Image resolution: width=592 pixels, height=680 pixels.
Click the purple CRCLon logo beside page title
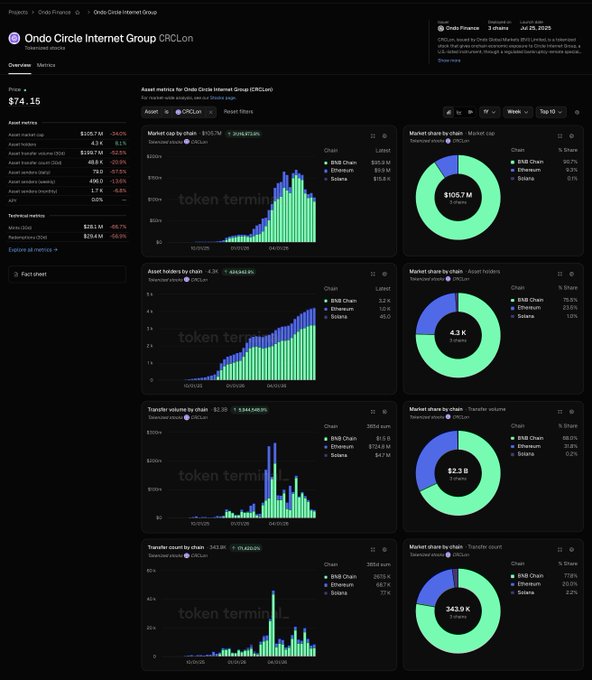point(14,38)
